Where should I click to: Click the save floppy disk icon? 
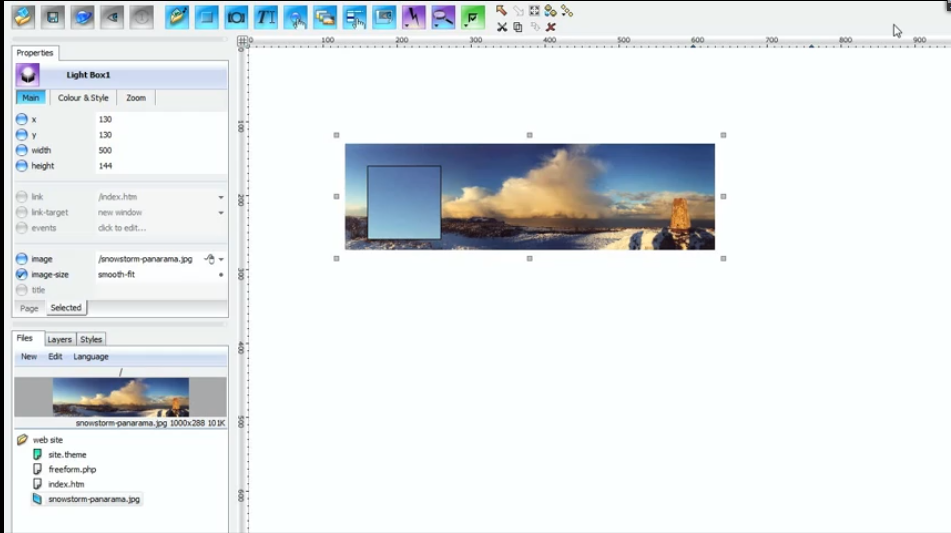53,17
